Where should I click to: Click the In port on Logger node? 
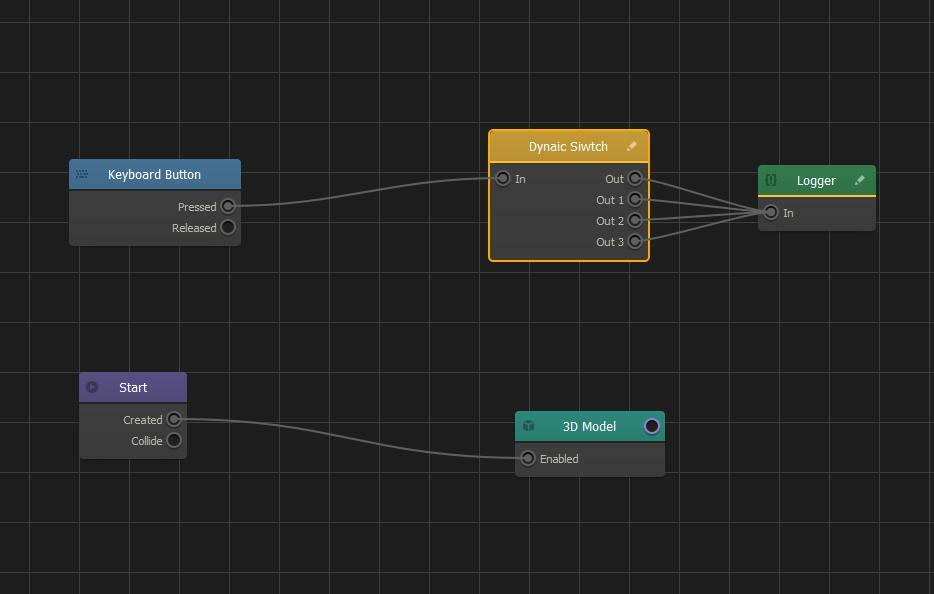pos(771,213)
